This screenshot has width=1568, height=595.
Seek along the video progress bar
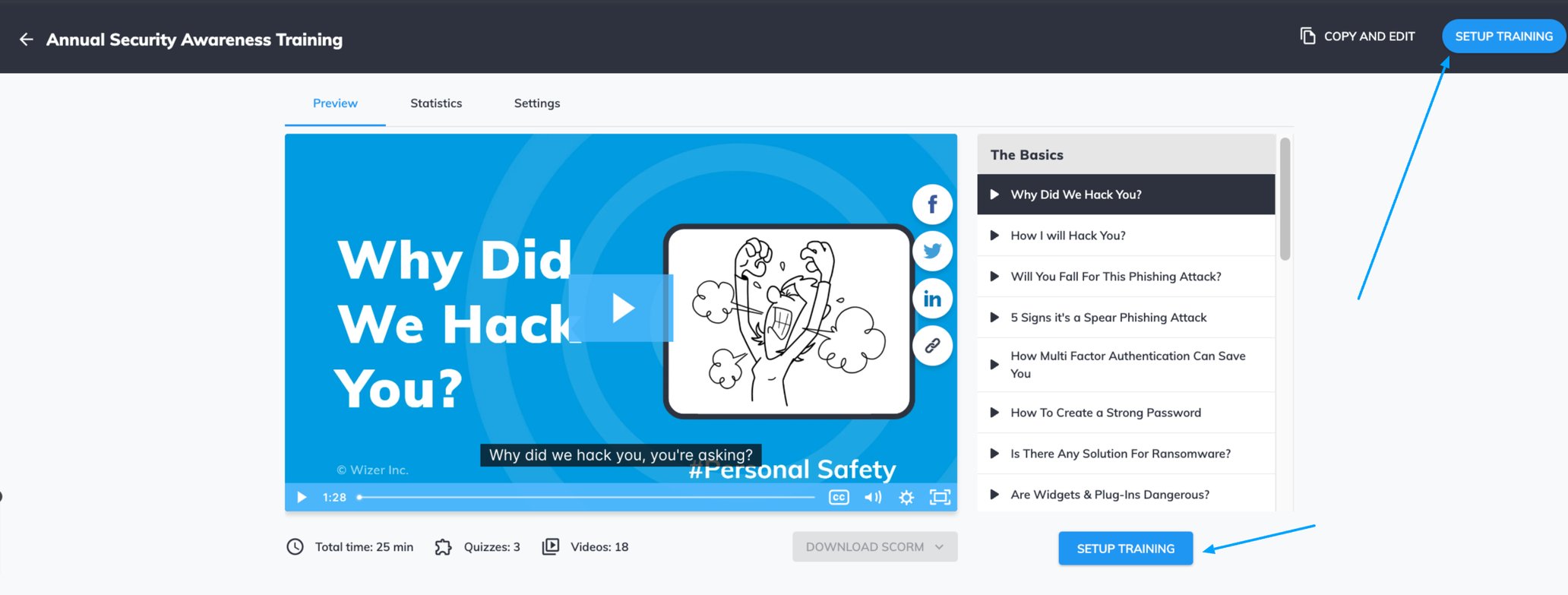pos(586,498)
